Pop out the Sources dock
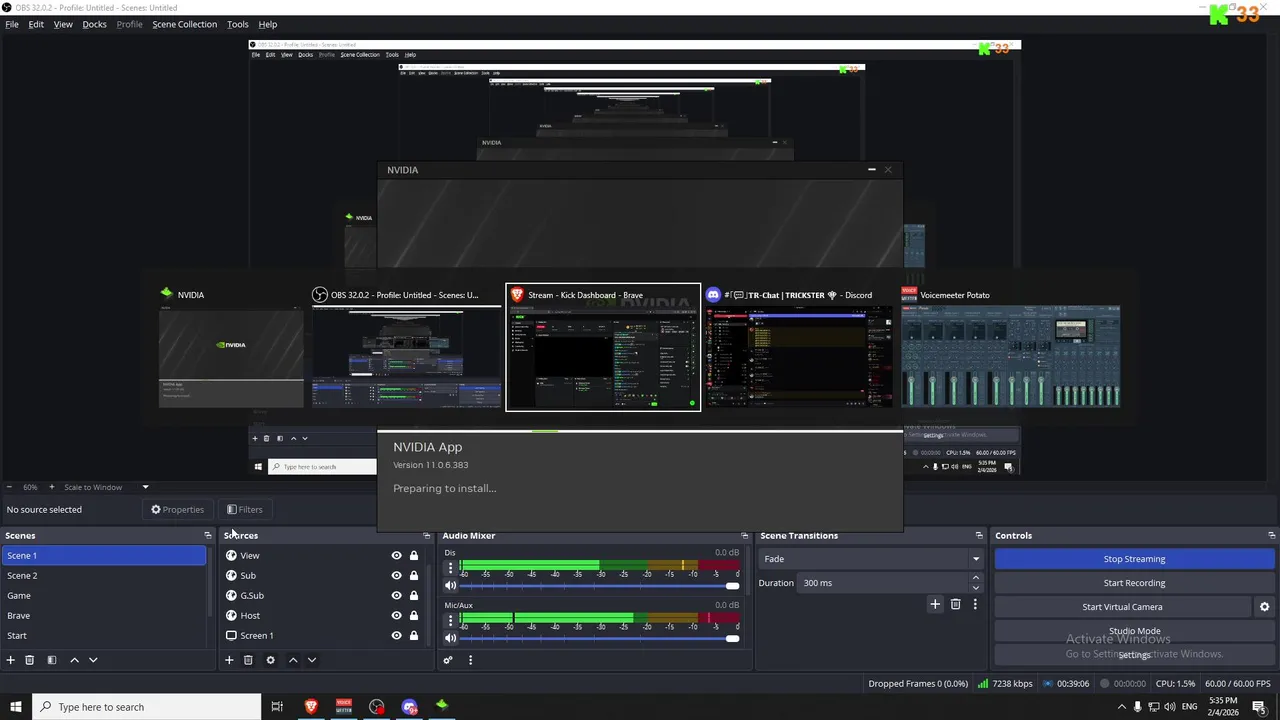This screenshot has height=720, width=1280. tap(427, 536)
